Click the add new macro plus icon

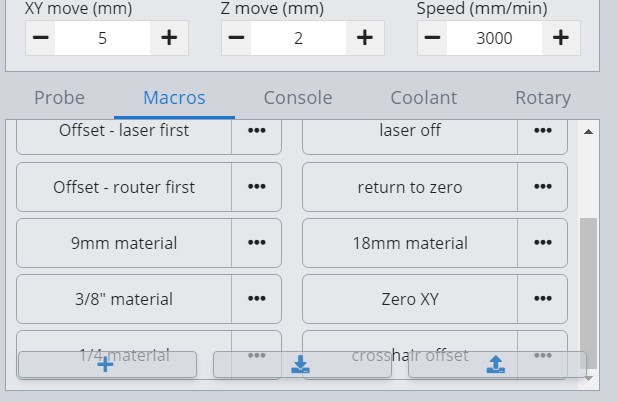[105, 365]
